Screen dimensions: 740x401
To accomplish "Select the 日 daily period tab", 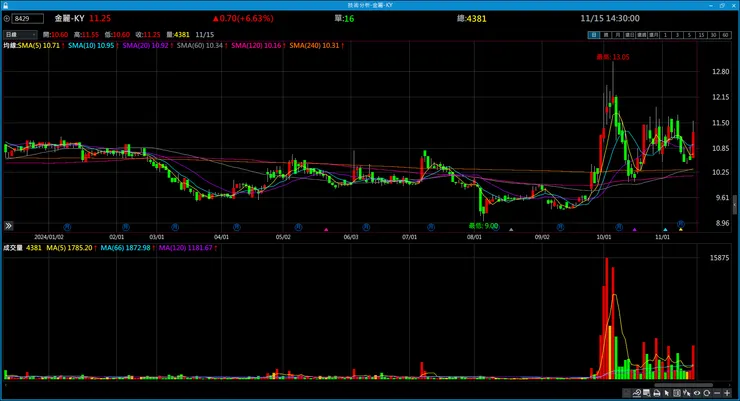I will coord(594,35).
